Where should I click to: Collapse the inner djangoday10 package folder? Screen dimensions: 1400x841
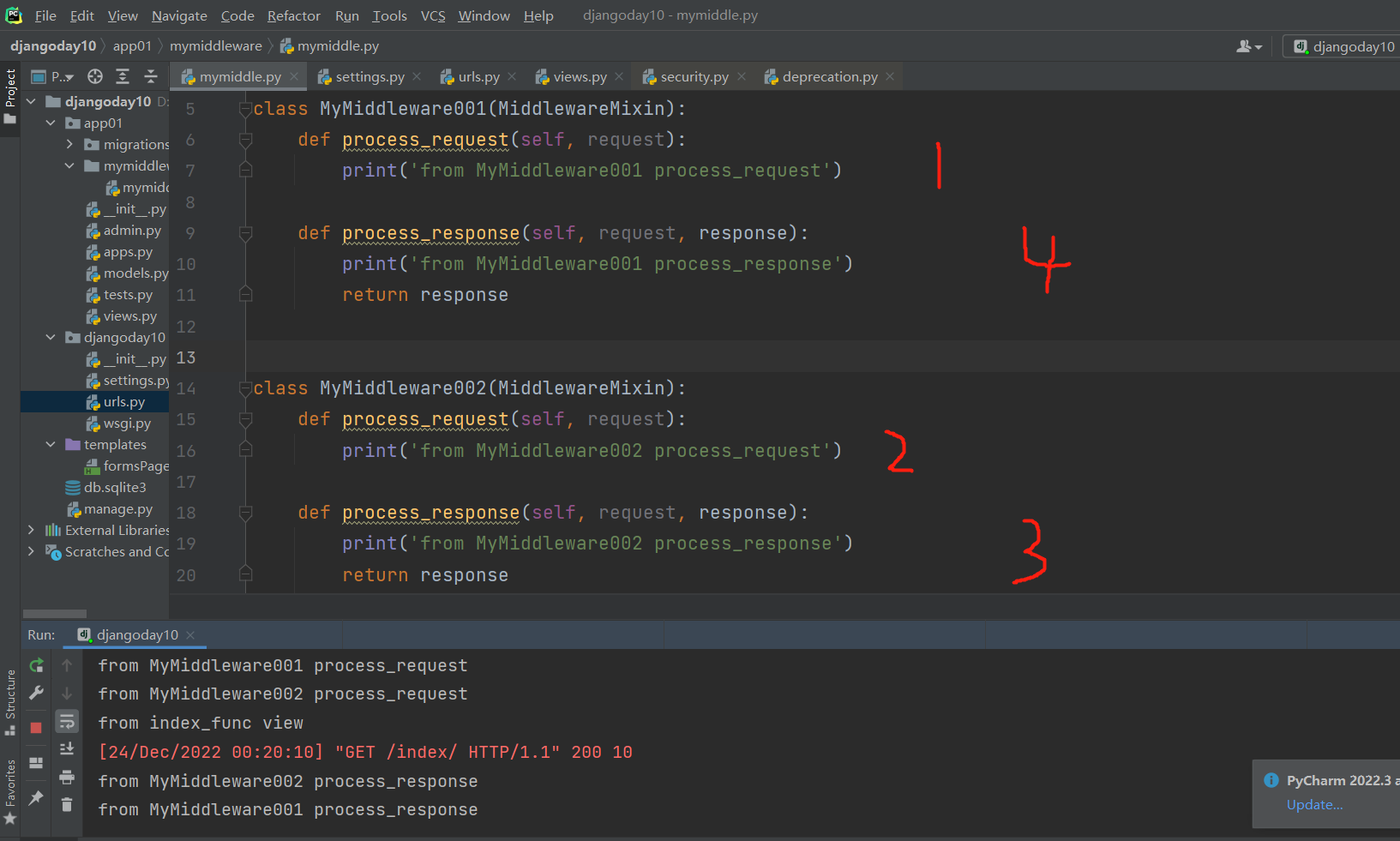point(51,337)
